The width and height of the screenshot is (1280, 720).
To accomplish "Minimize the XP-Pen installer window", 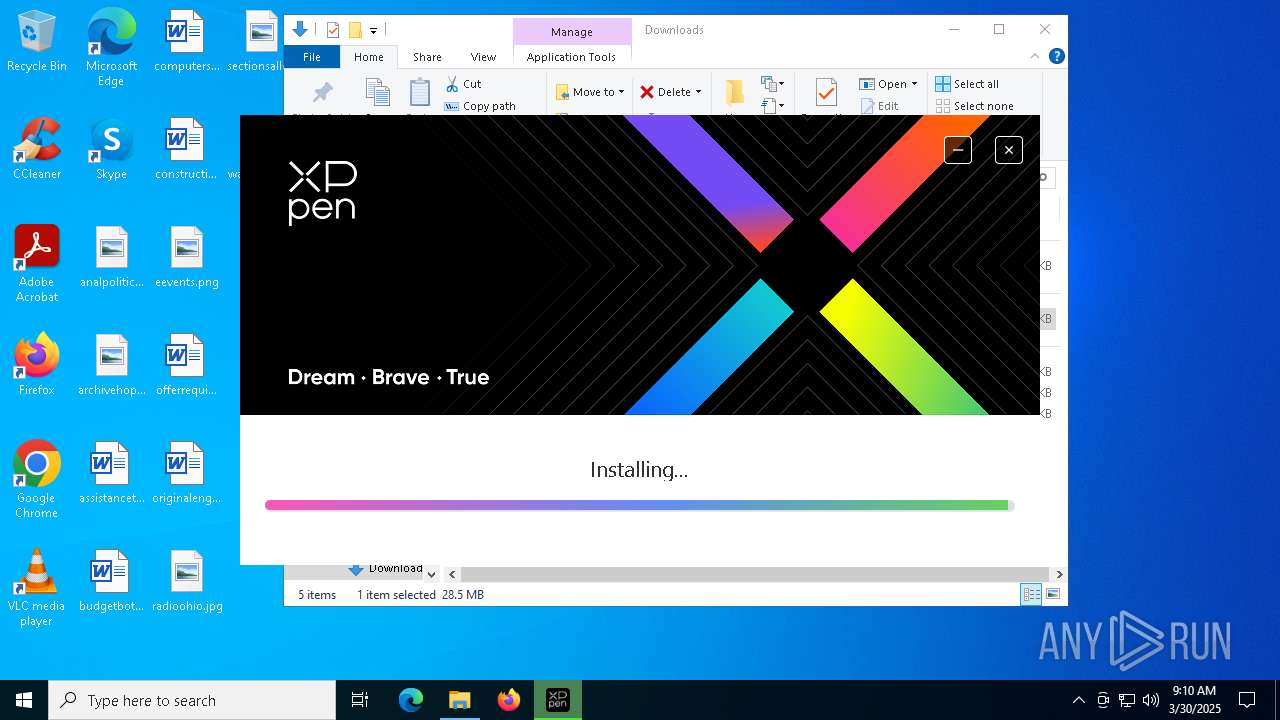I will point(958,150).
